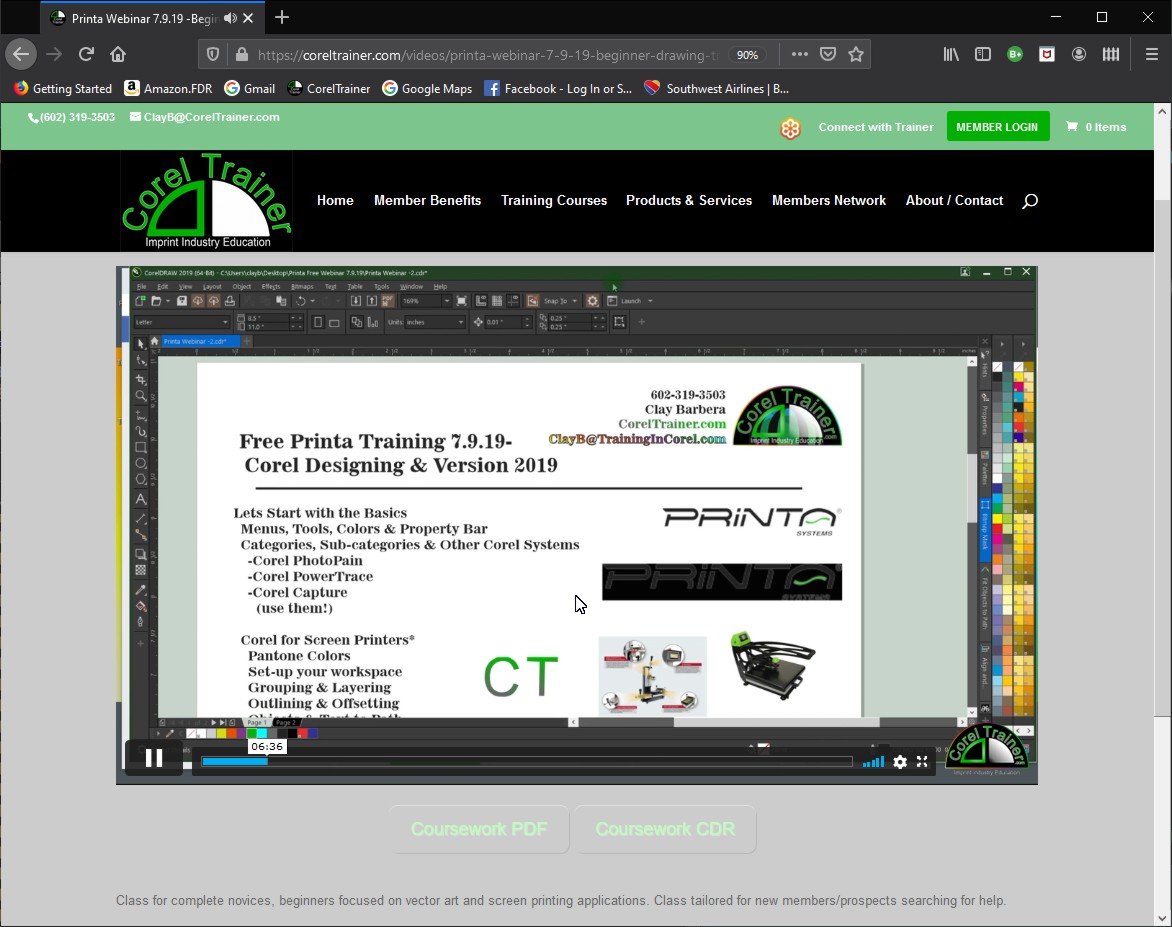Download the Coursework PDF
This screenshot has height=927, width=1172.
click(x=479, y=829)
